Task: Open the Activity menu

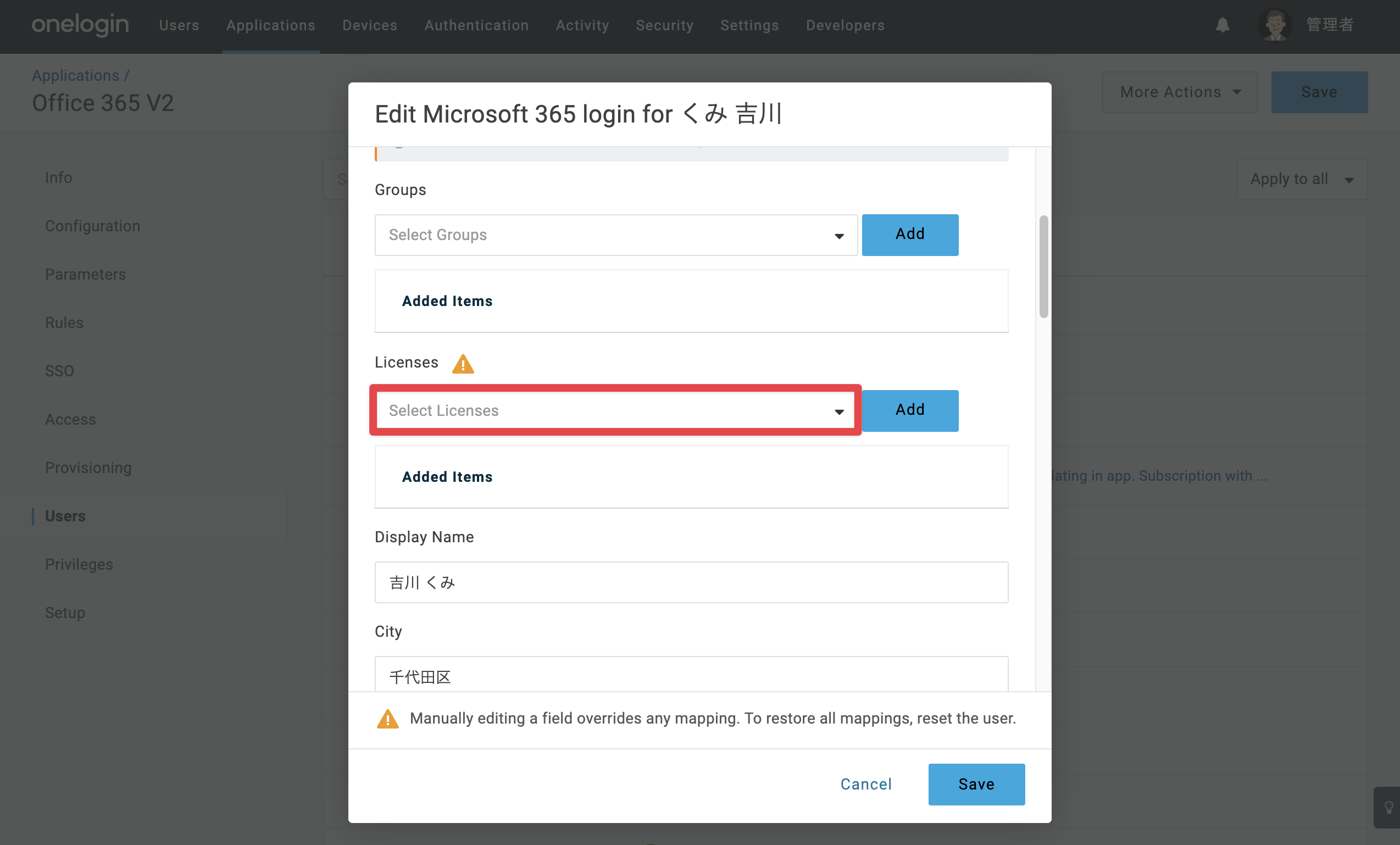Action: 582,25
